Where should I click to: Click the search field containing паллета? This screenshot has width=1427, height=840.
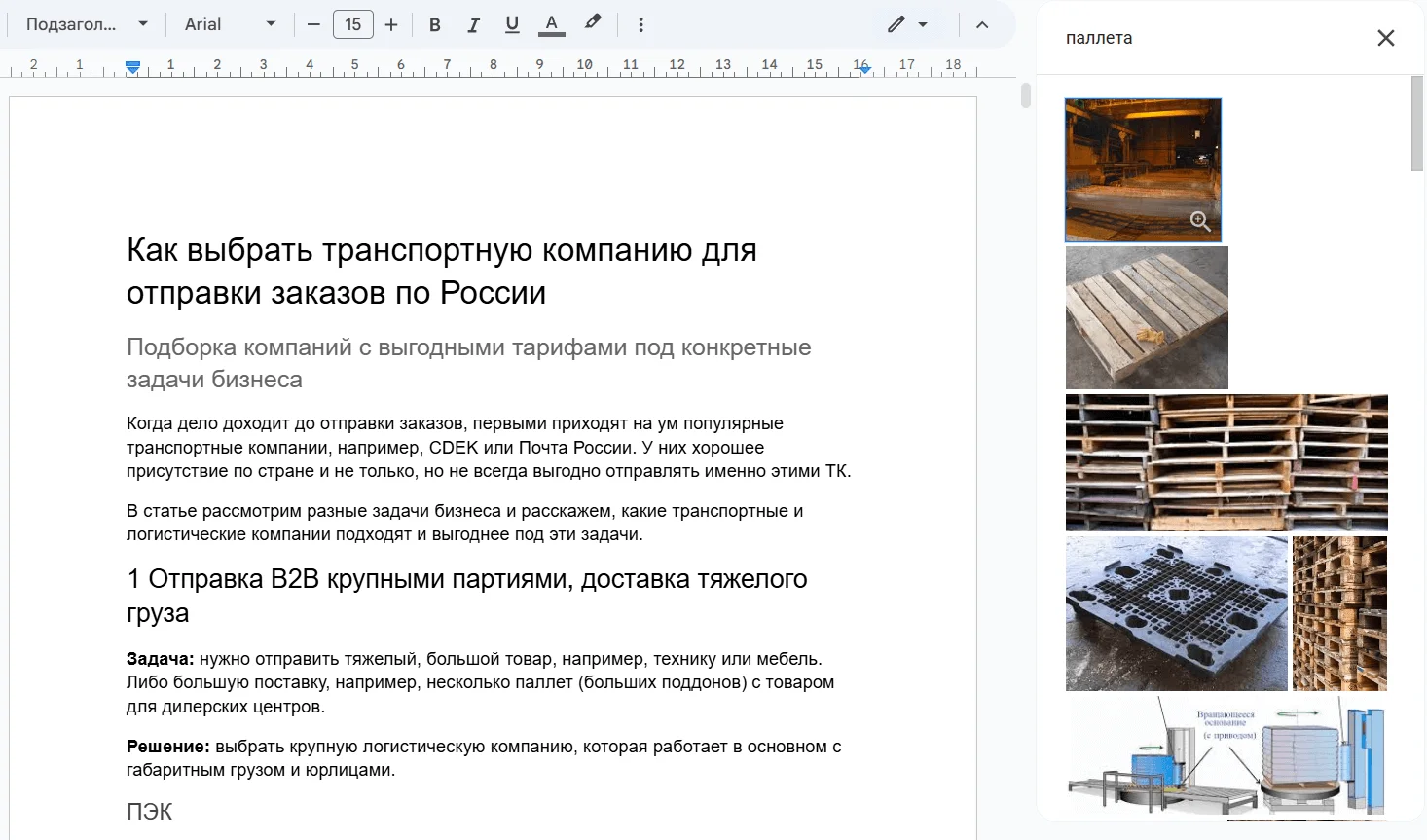point(1207,38)
